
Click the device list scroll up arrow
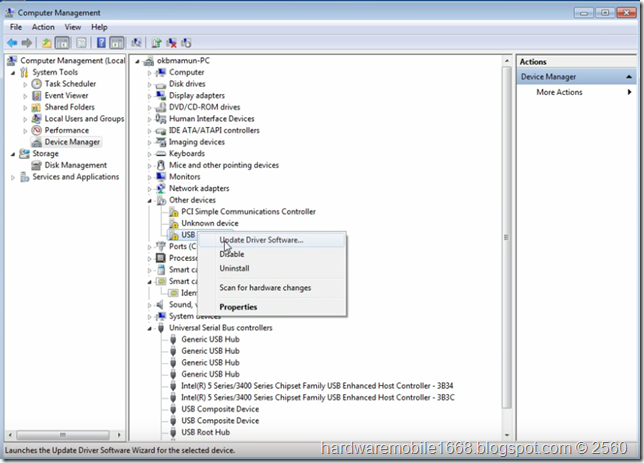[507, 61]
